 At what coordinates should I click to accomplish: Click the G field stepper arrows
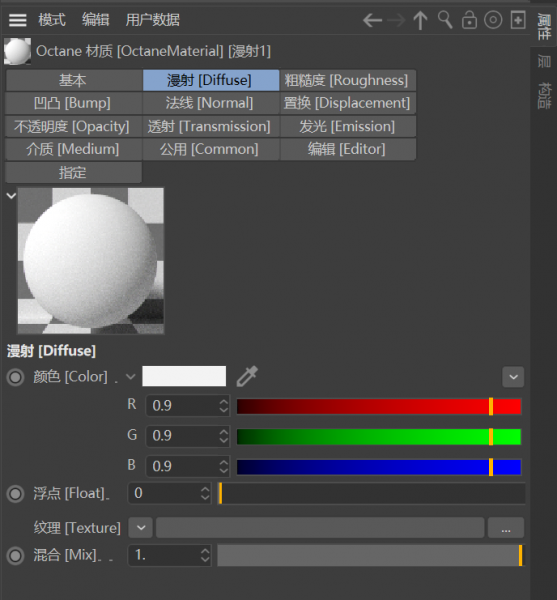(x=224, y=436)
